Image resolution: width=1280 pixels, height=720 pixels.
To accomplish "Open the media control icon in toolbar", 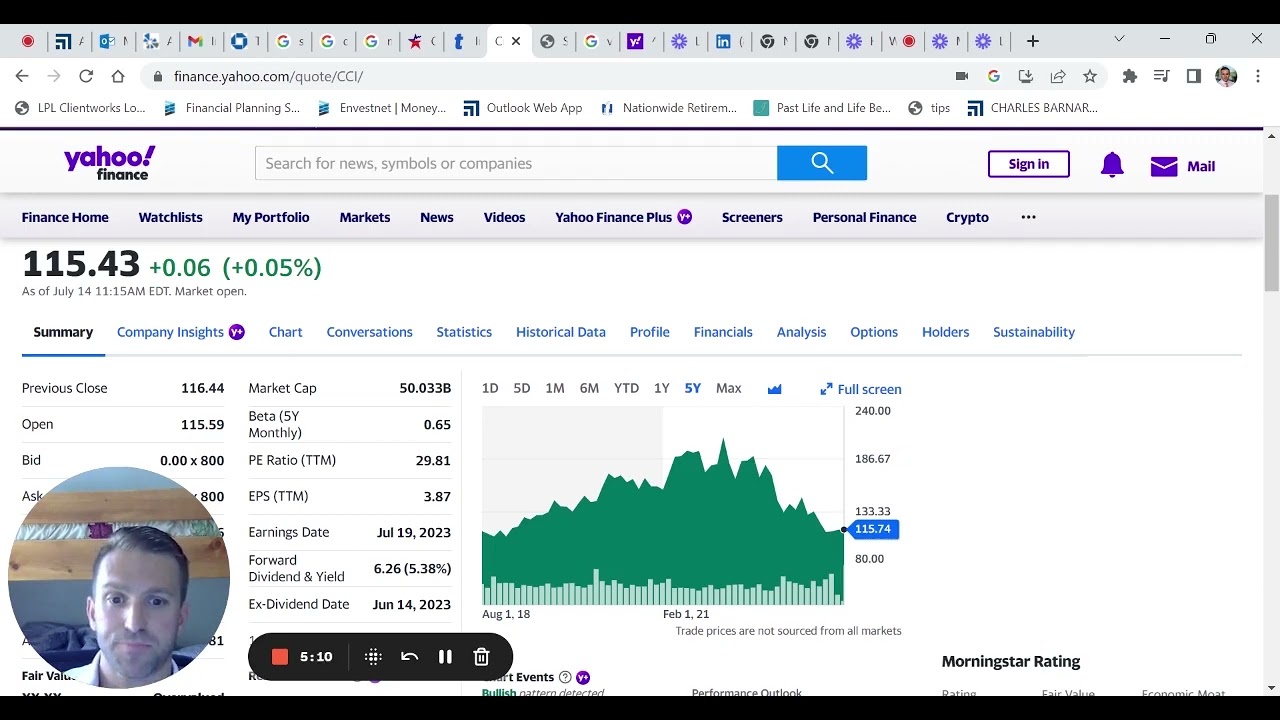I will [x=1161, y=76].
